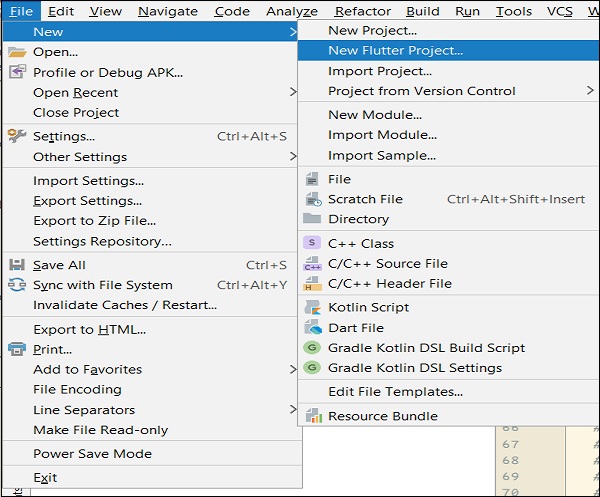Image resolution: width=600 pixels, height=497 pixels.
Task: Click the Sync with File System icon
Action: (16, 285)
